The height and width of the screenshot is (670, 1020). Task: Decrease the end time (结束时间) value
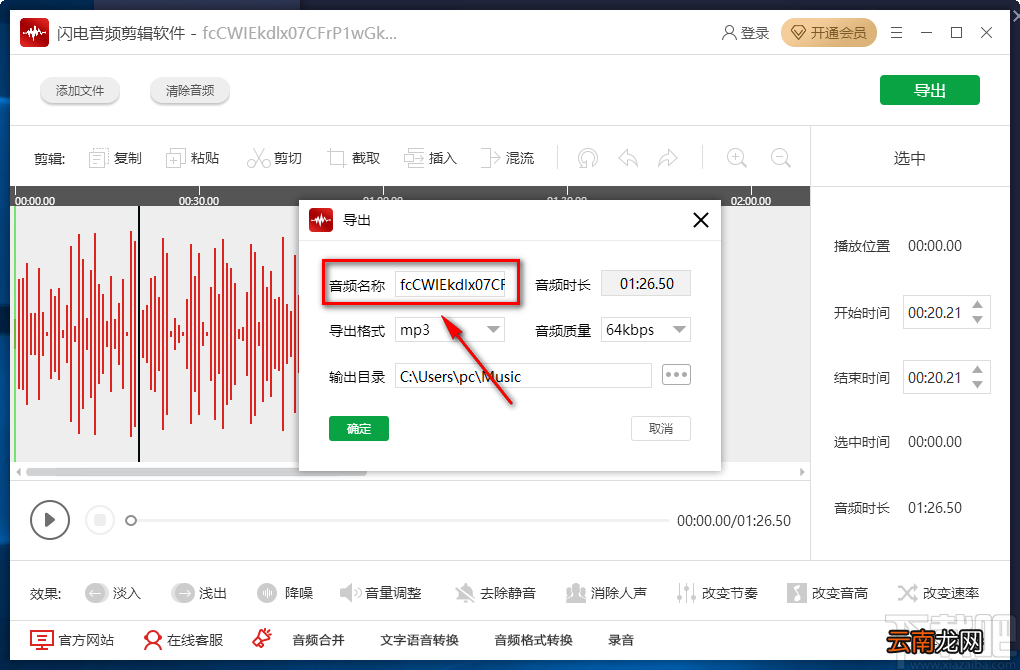point(977,384)
